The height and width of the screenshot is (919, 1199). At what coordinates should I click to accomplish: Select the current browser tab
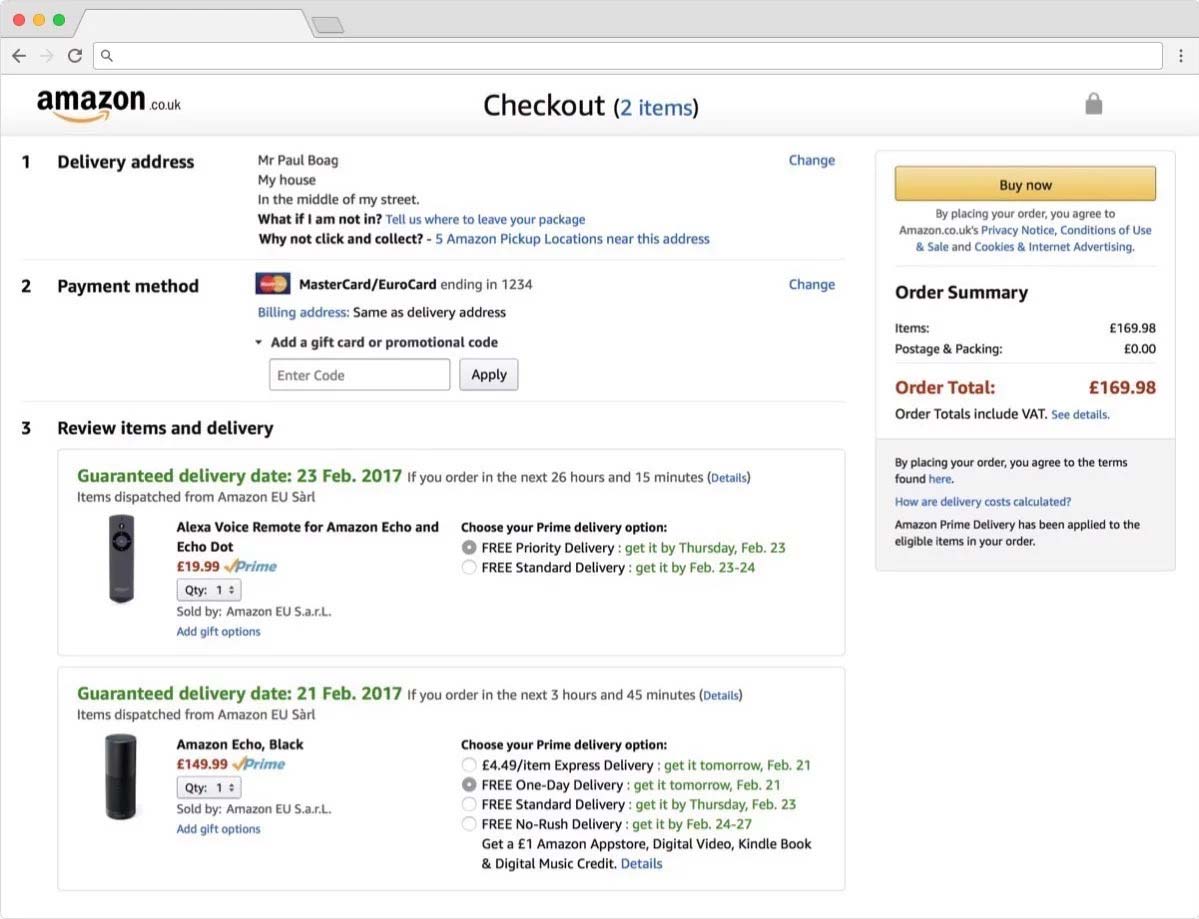[190, 22]
